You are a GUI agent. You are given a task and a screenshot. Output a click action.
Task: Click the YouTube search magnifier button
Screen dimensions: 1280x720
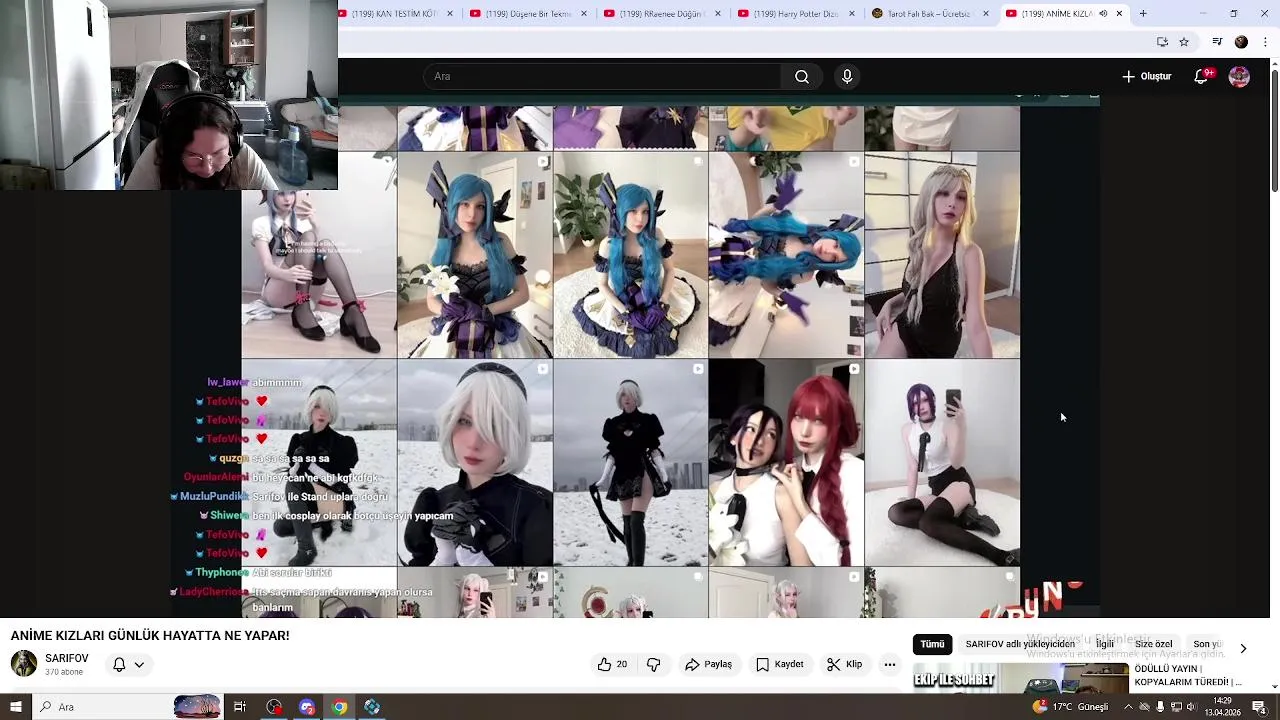point(802,77)
